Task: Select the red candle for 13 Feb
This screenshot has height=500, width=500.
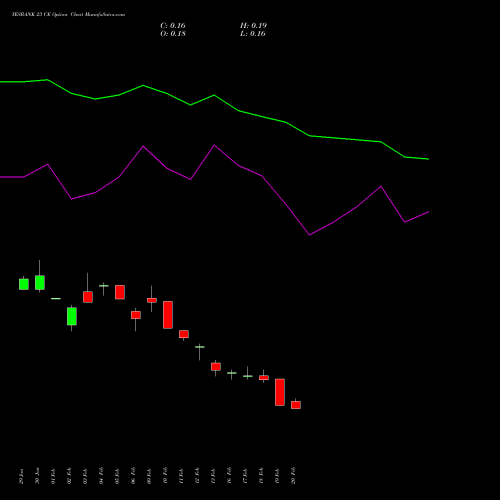Action: 216,366
